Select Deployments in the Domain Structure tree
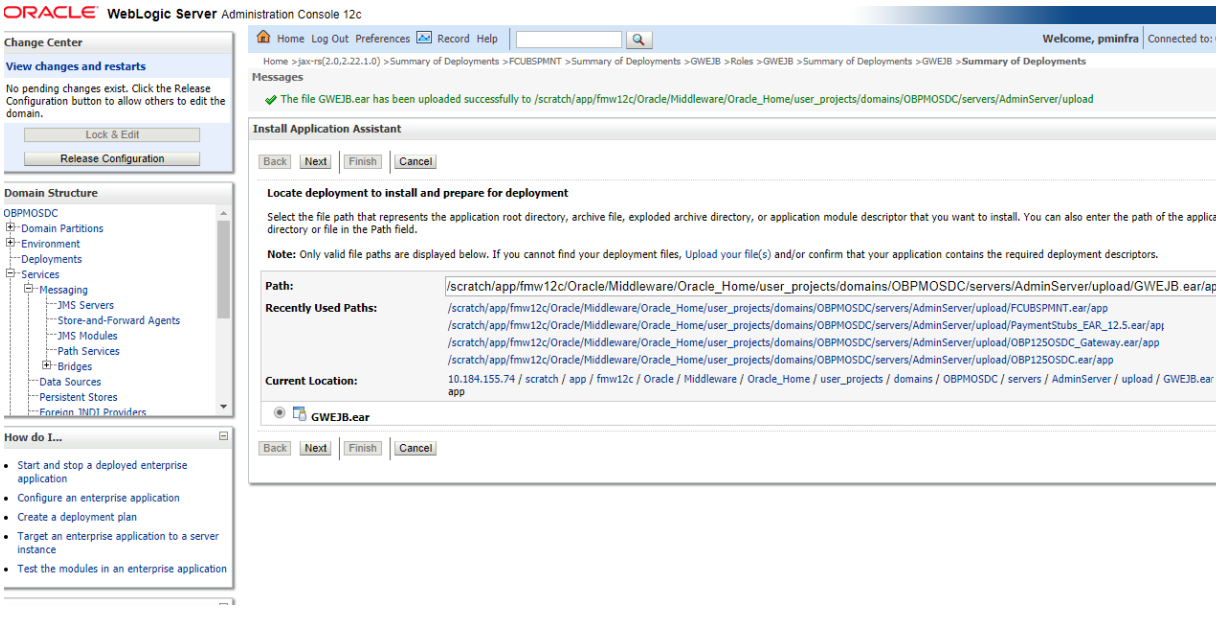 (51, 258)
